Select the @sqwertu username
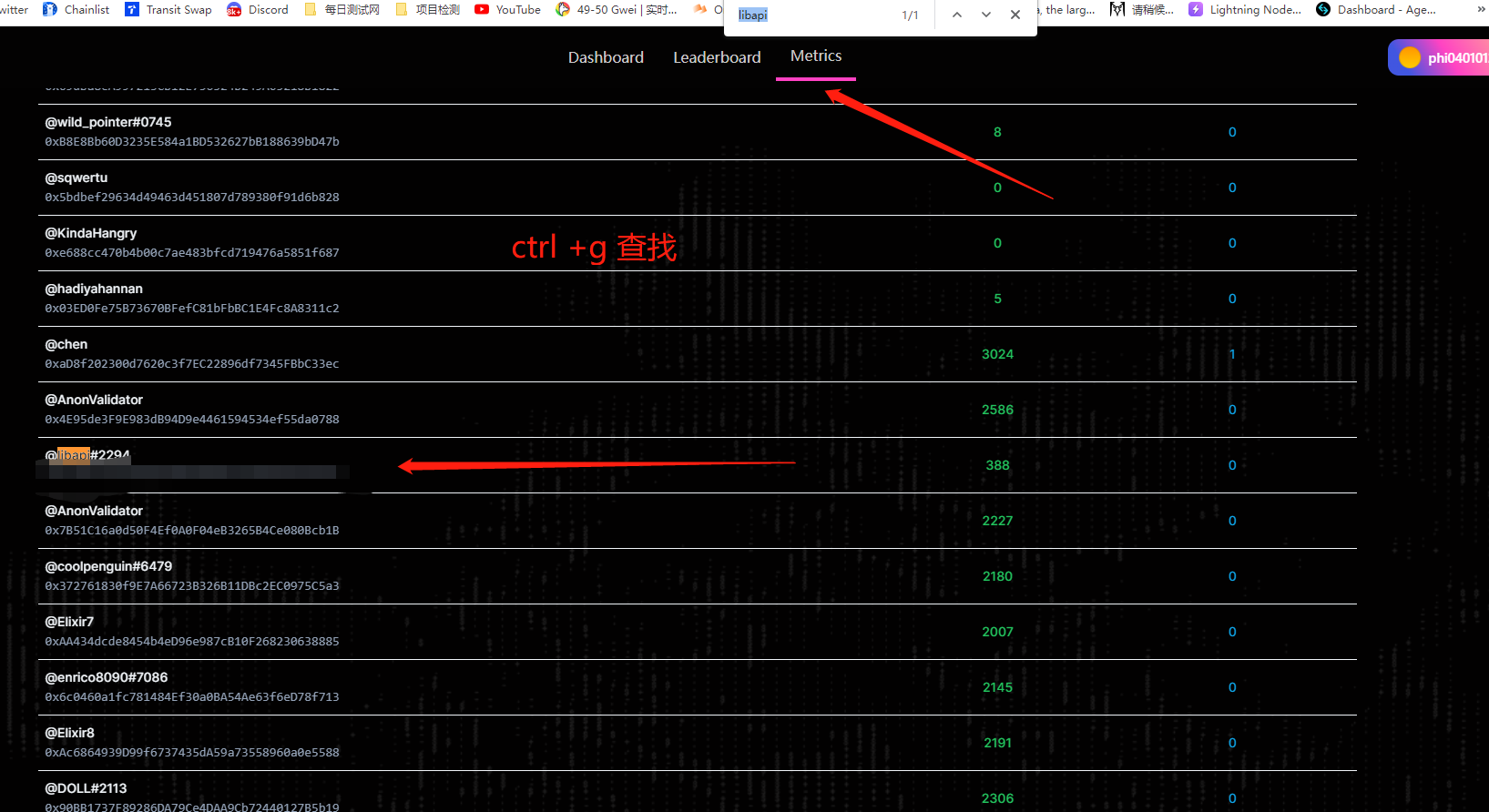Screen dimensions: 1489x812 pos(76,178)
